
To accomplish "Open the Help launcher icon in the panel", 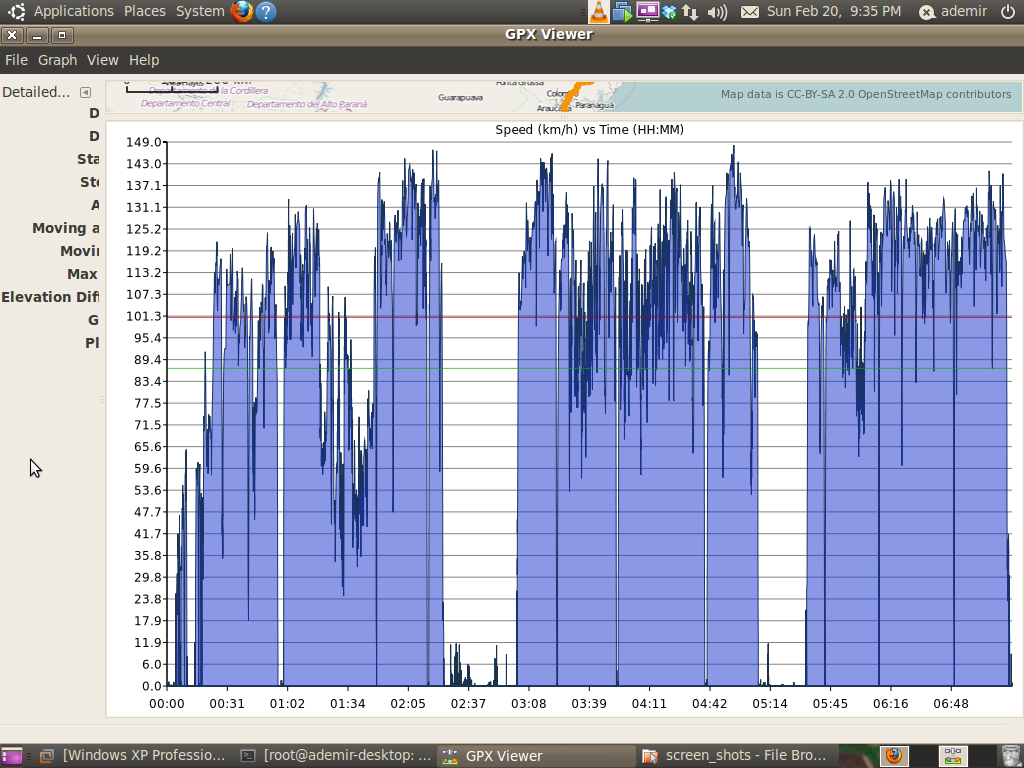I will point(266,12).
